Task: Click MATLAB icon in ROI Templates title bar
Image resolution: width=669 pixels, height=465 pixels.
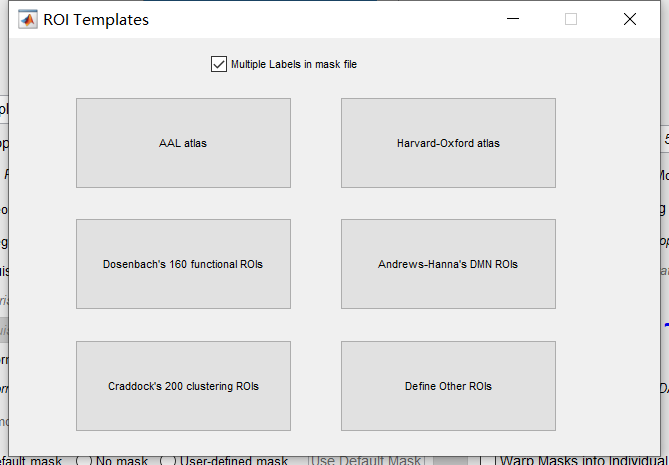Action: pos(28,19)
